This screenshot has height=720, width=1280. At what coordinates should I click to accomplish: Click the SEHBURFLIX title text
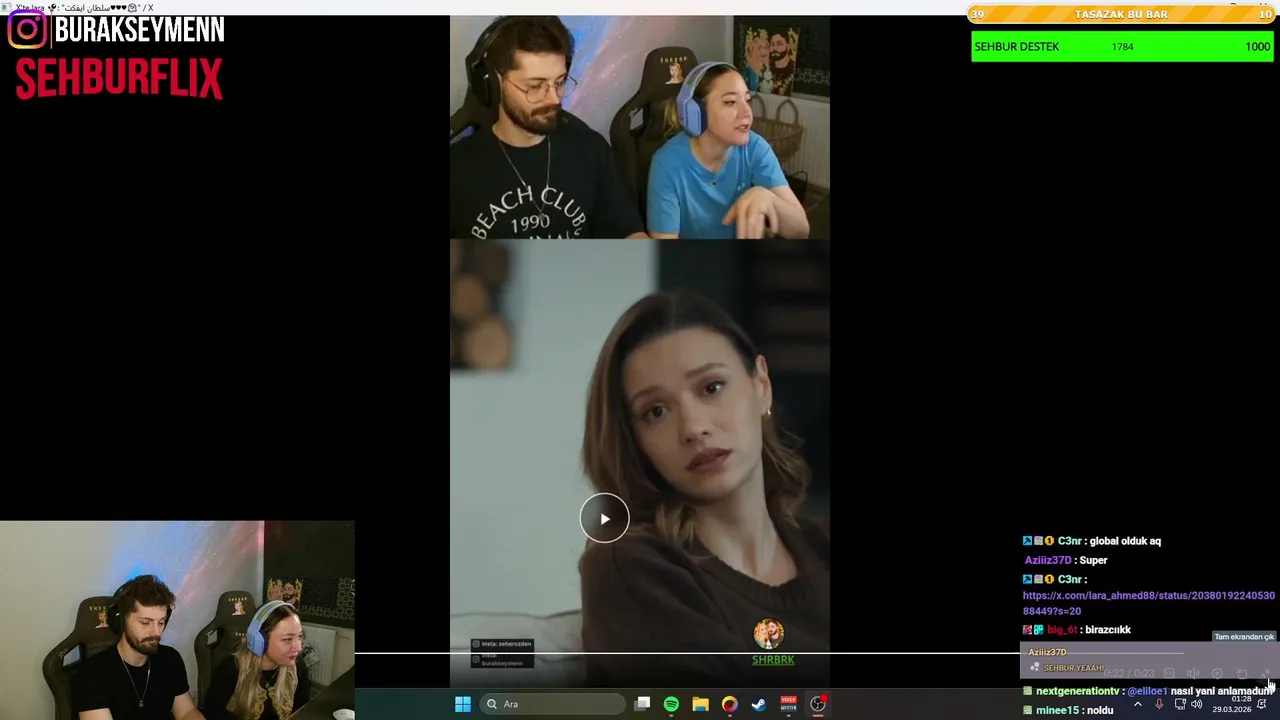(119, 79)
